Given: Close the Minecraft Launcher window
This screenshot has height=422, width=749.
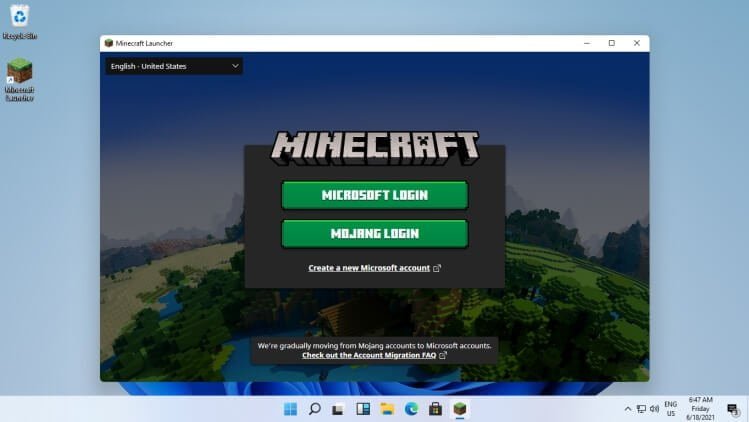Looking at the screenshot, I should (637, 43).
